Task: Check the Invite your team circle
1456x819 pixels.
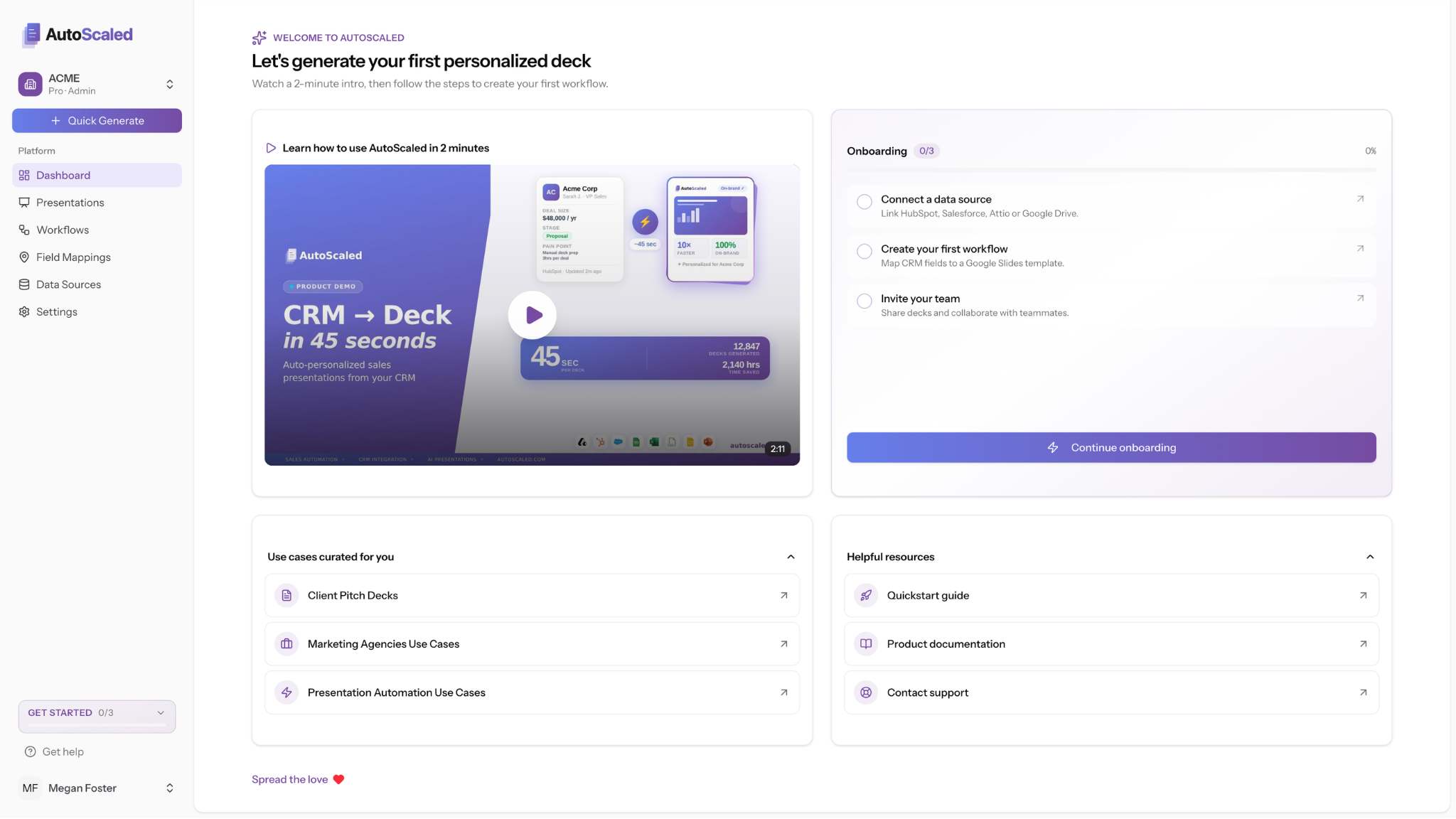Action: [x=864, y=301]
